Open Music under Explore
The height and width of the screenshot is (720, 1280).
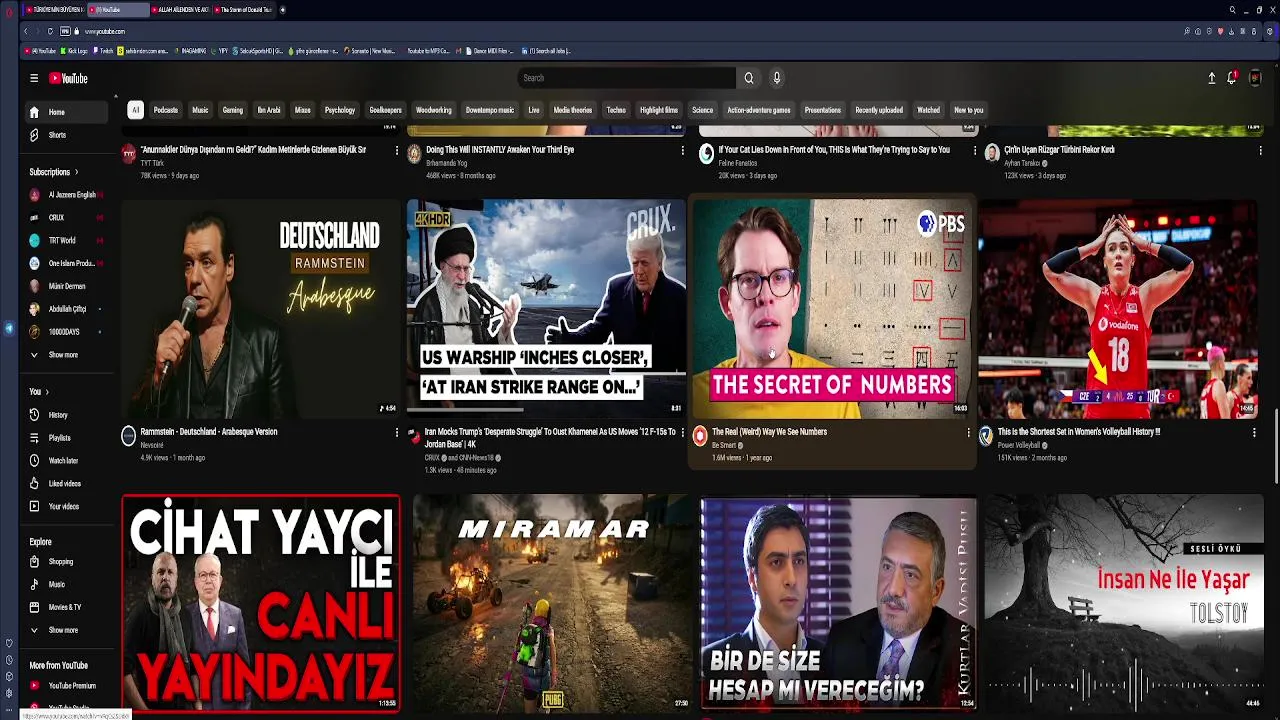pyautogui.click(x=67, y=585)
